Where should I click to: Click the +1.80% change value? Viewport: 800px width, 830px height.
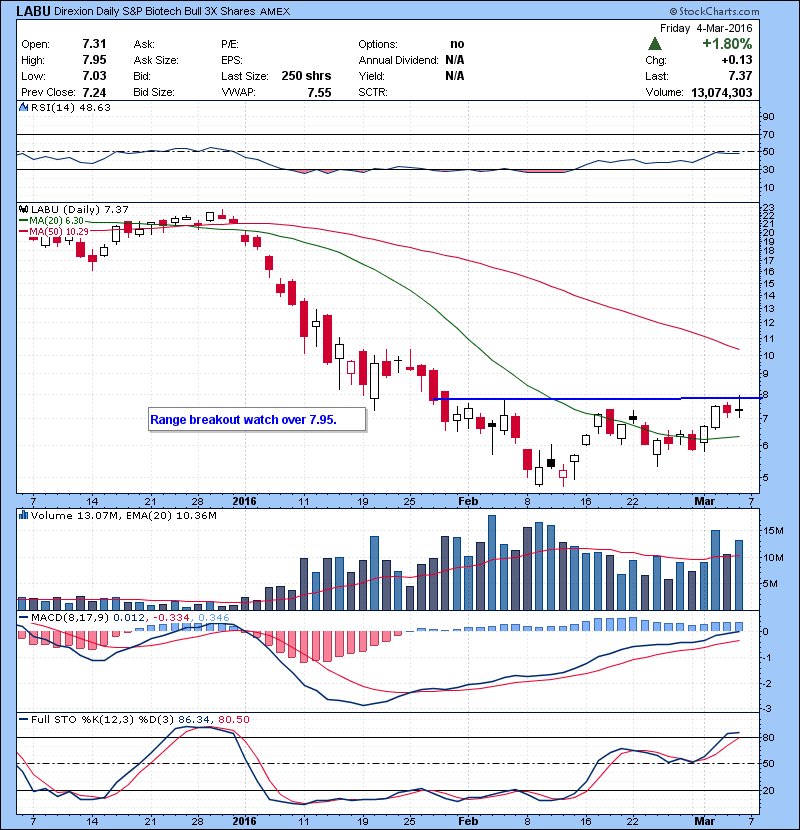[727, 43]
